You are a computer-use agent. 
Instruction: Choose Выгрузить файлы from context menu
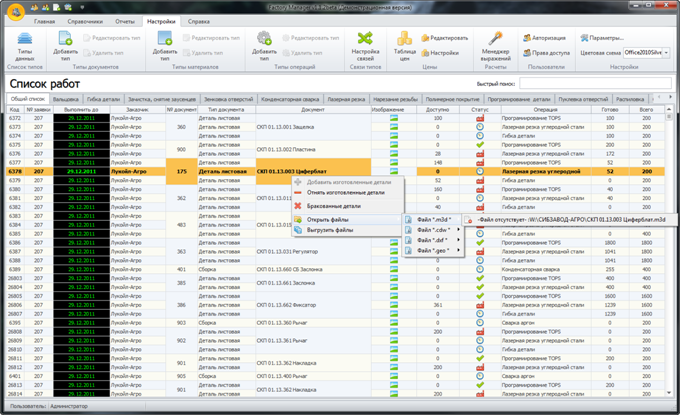(330, 230)
